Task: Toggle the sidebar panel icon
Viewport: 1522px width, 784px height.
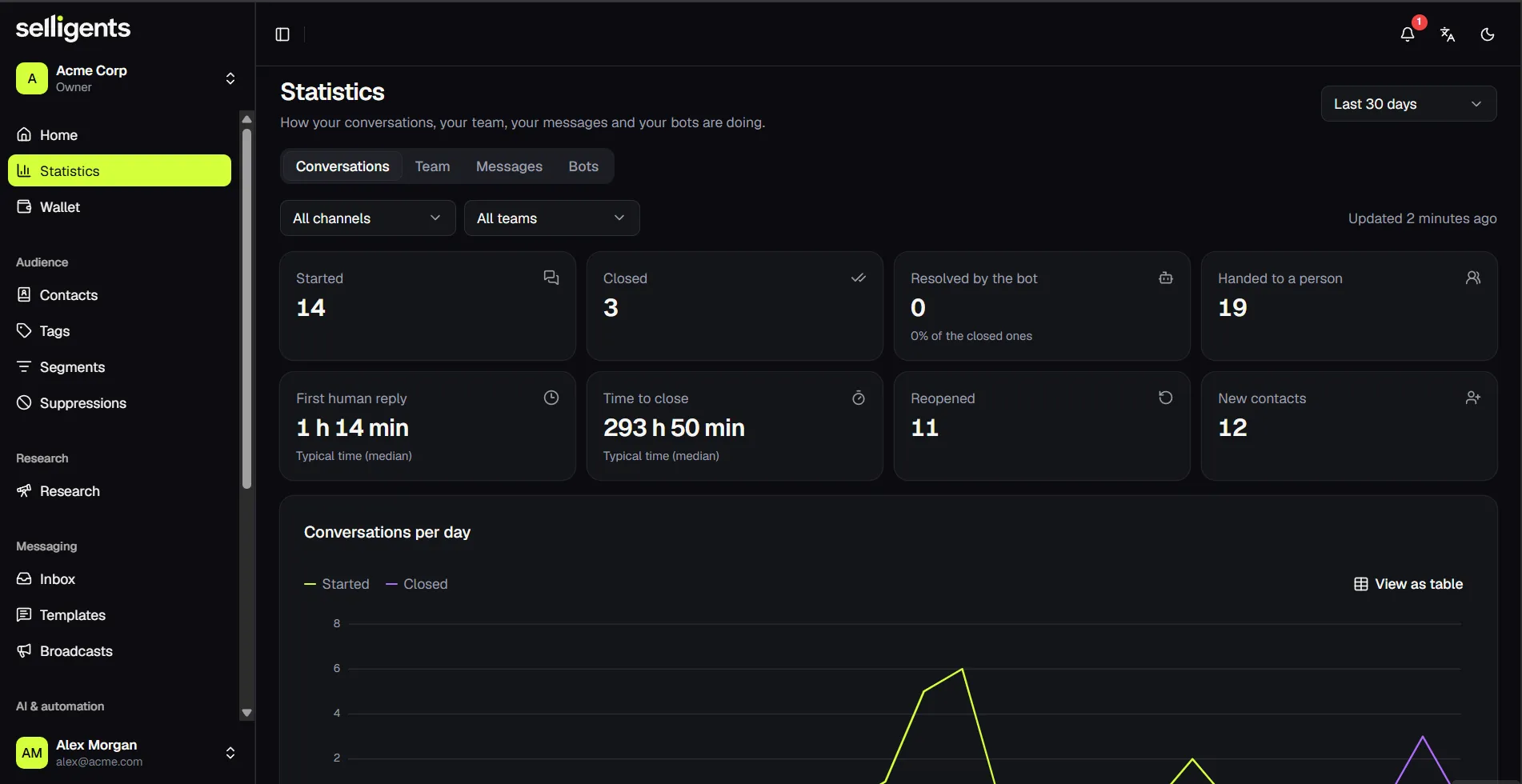Action: point(282,34)
